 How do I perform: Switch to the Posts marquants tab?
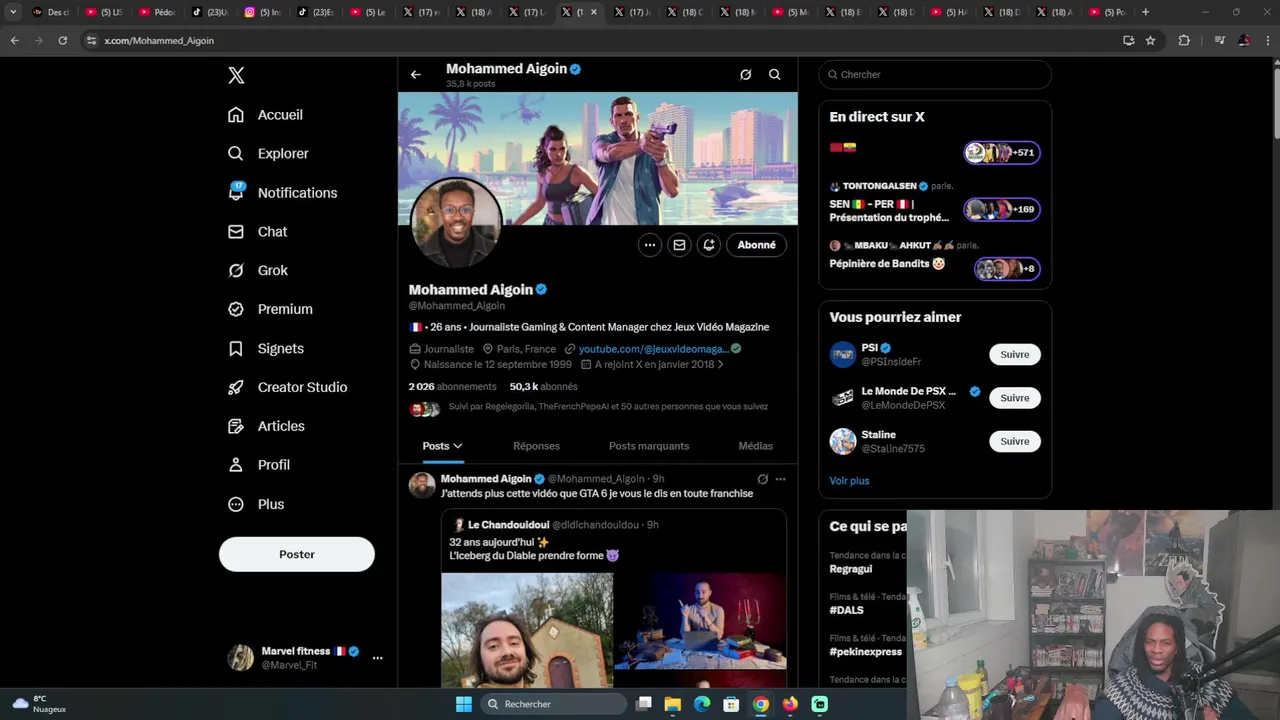click(x=649, y=446)
